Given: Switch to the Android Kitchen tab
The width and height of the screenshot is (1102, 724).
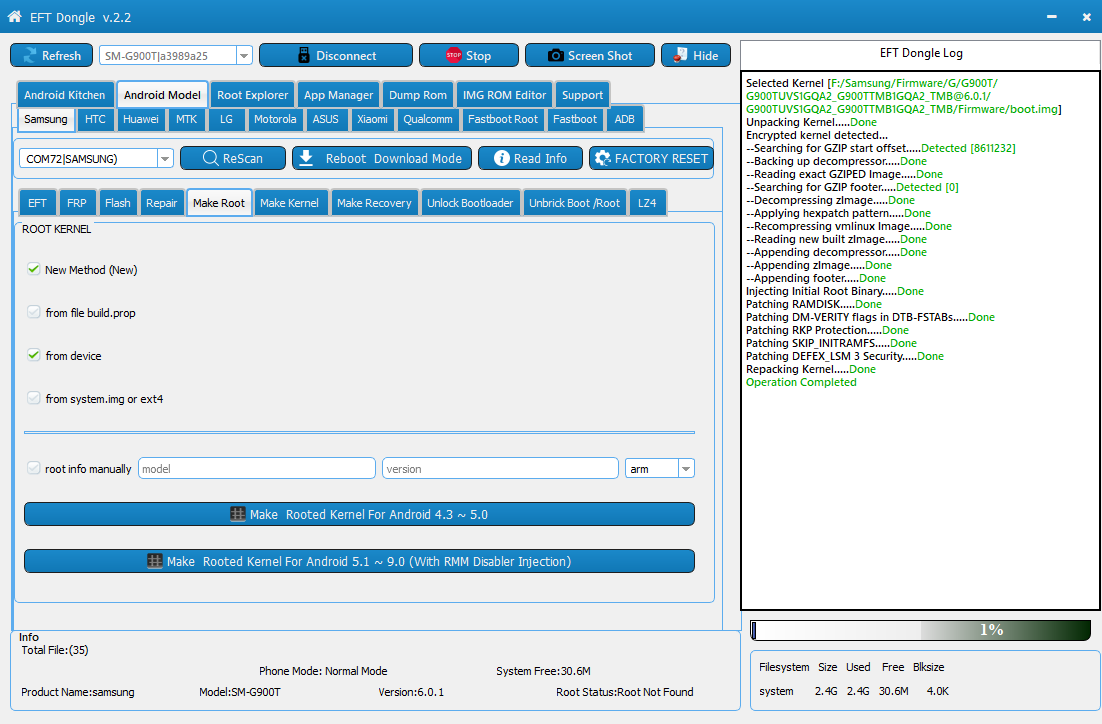Looking at the screenshot, I should [x=65, y=95].
